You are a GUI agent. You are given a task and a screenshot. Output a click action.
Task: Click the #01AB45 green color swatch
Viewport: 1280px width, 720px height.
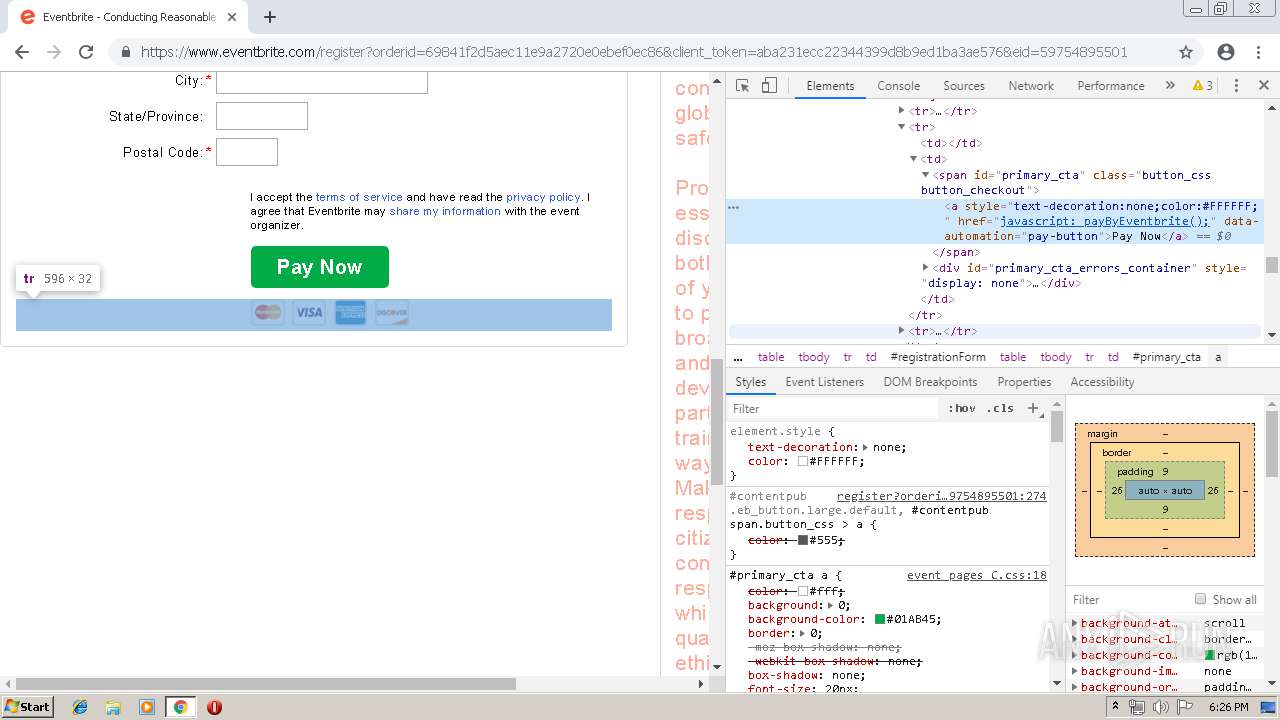click(x=880, y=619)
